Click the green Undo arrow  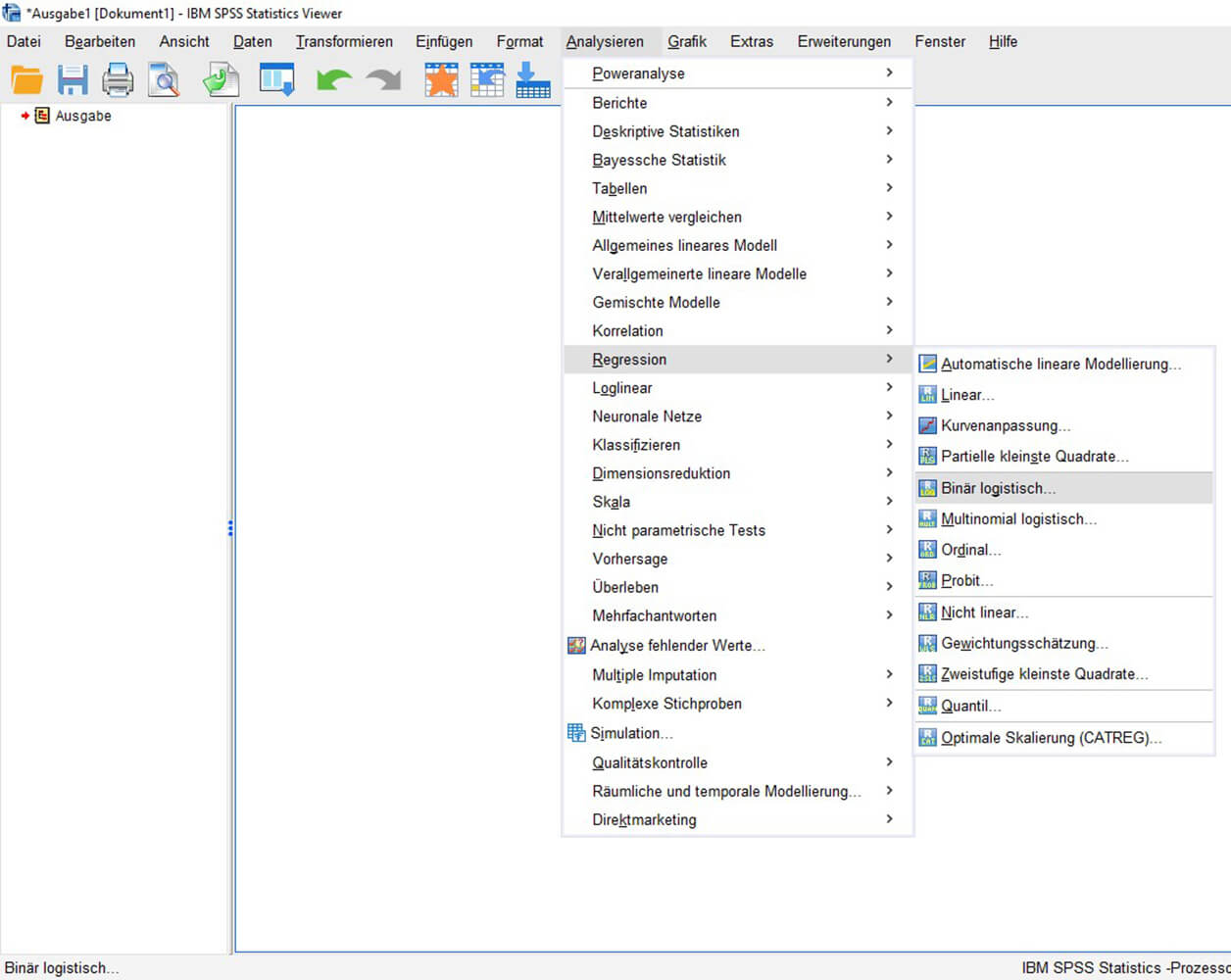coord(333,80)
